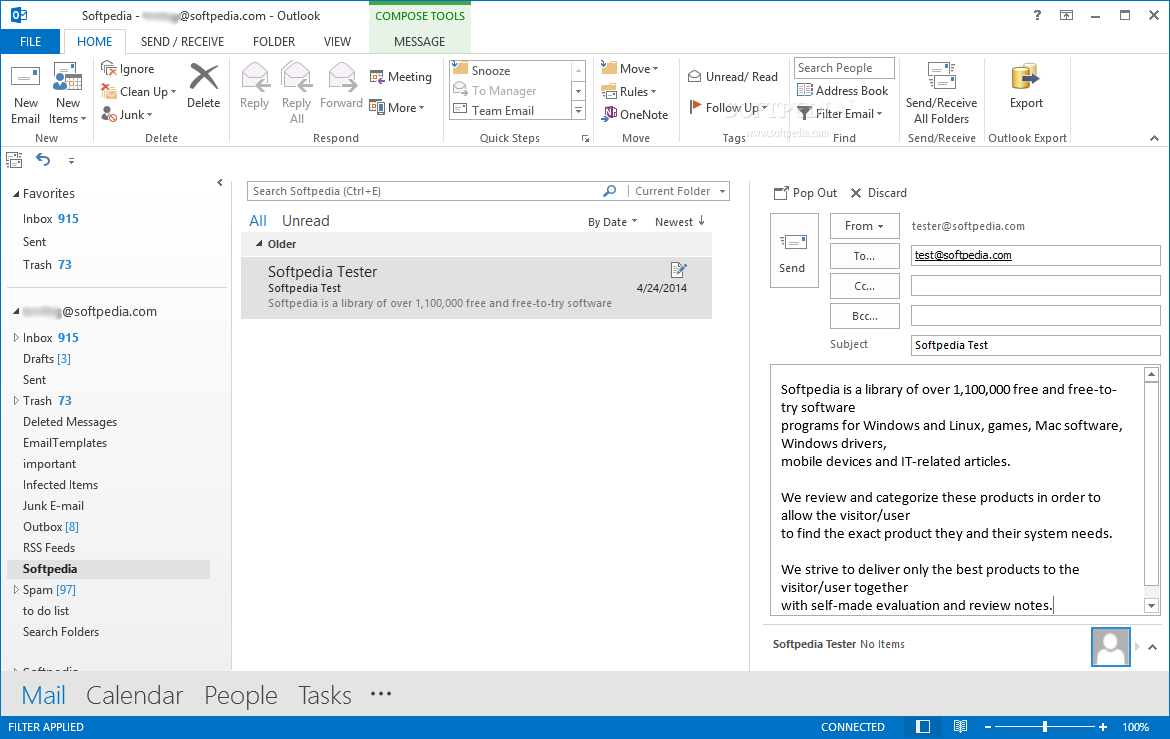Collapse the Favorites section

[x=16, y=194]
